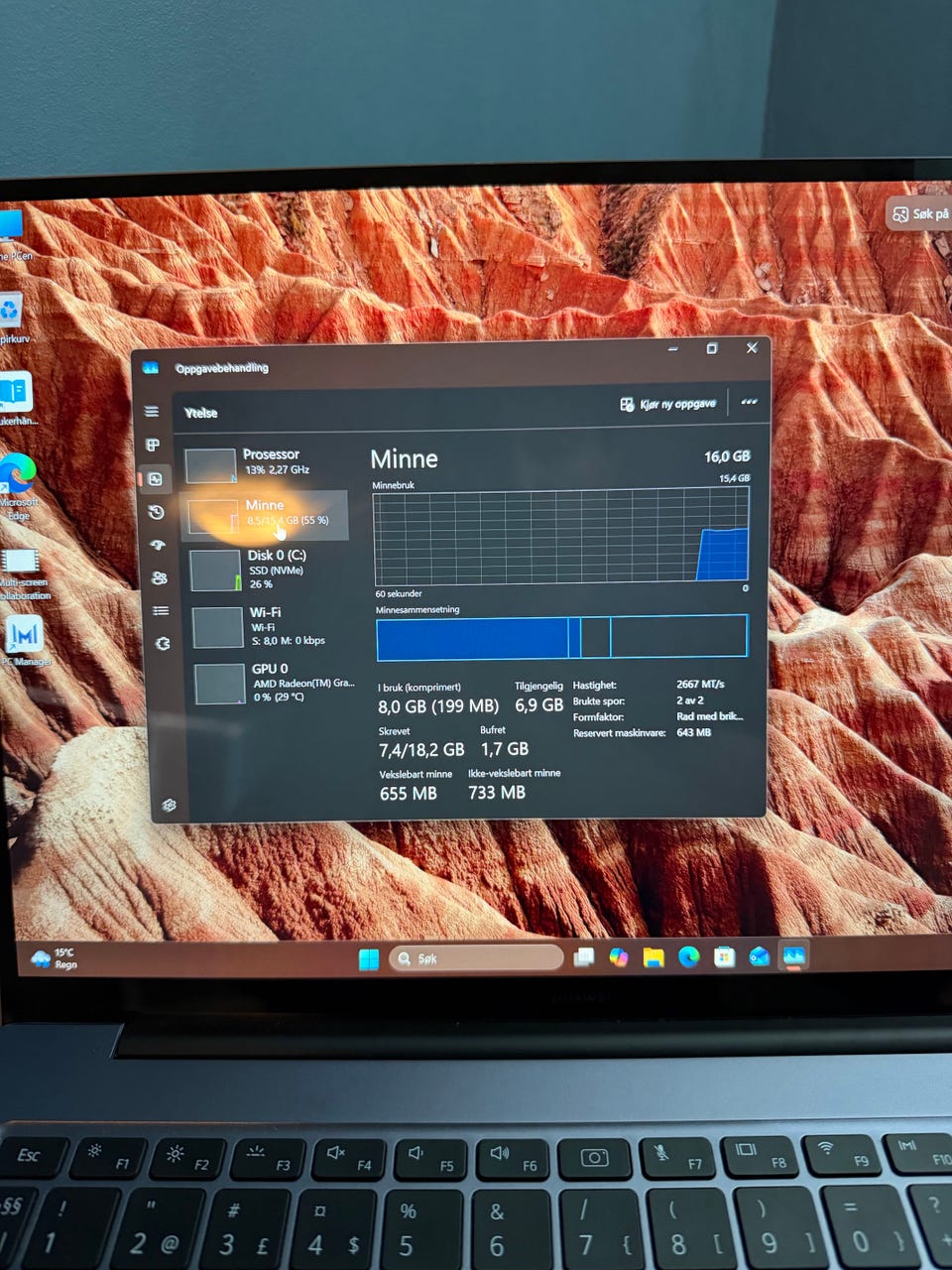Click the '2667 MT/s' speed value

tap(701, 685)
